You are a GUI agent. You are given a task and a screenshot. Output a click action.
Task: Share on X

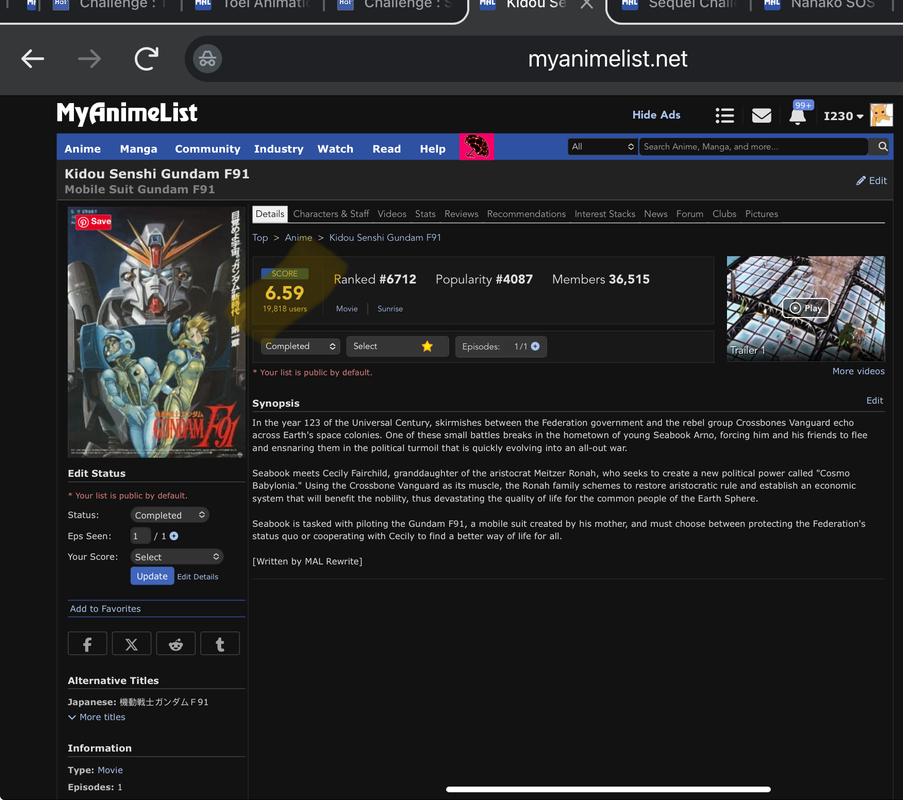coord(131,644)
